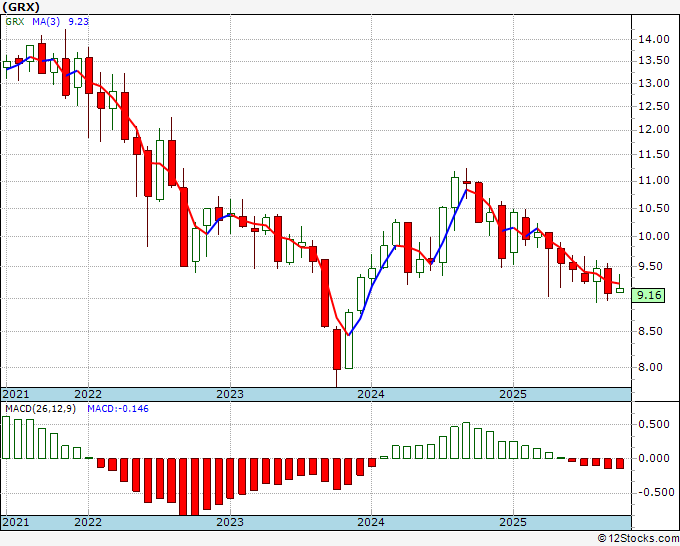Click the (GRX) chart title
Viewport: 680px width, 546px height.
pos(21,7)
